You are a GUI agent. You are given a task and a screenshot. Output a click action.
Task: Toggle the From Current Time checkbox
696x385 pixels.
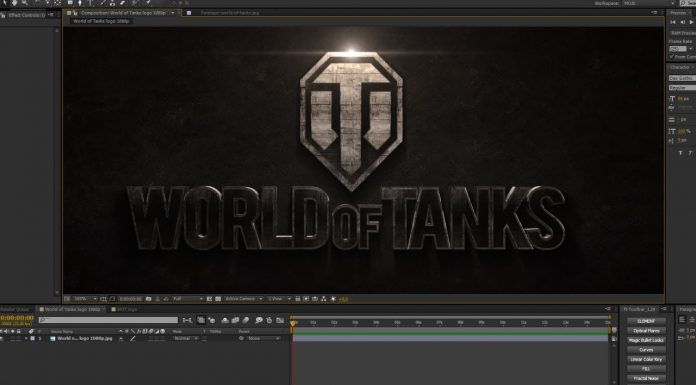pyautogui.click(x=672, y=57)
